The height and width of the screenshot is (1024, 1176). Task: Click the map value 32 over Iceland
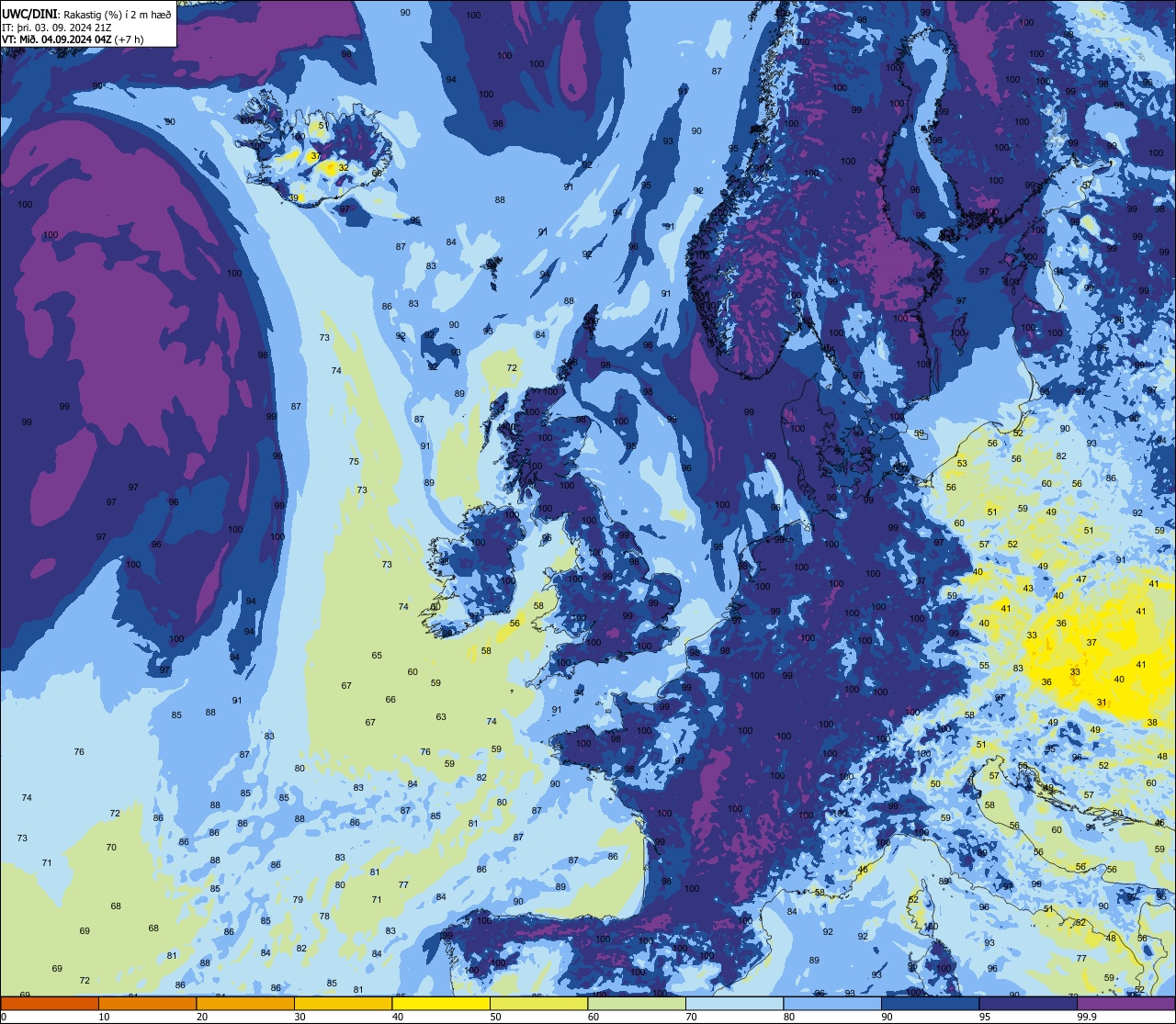pos(344,167)
